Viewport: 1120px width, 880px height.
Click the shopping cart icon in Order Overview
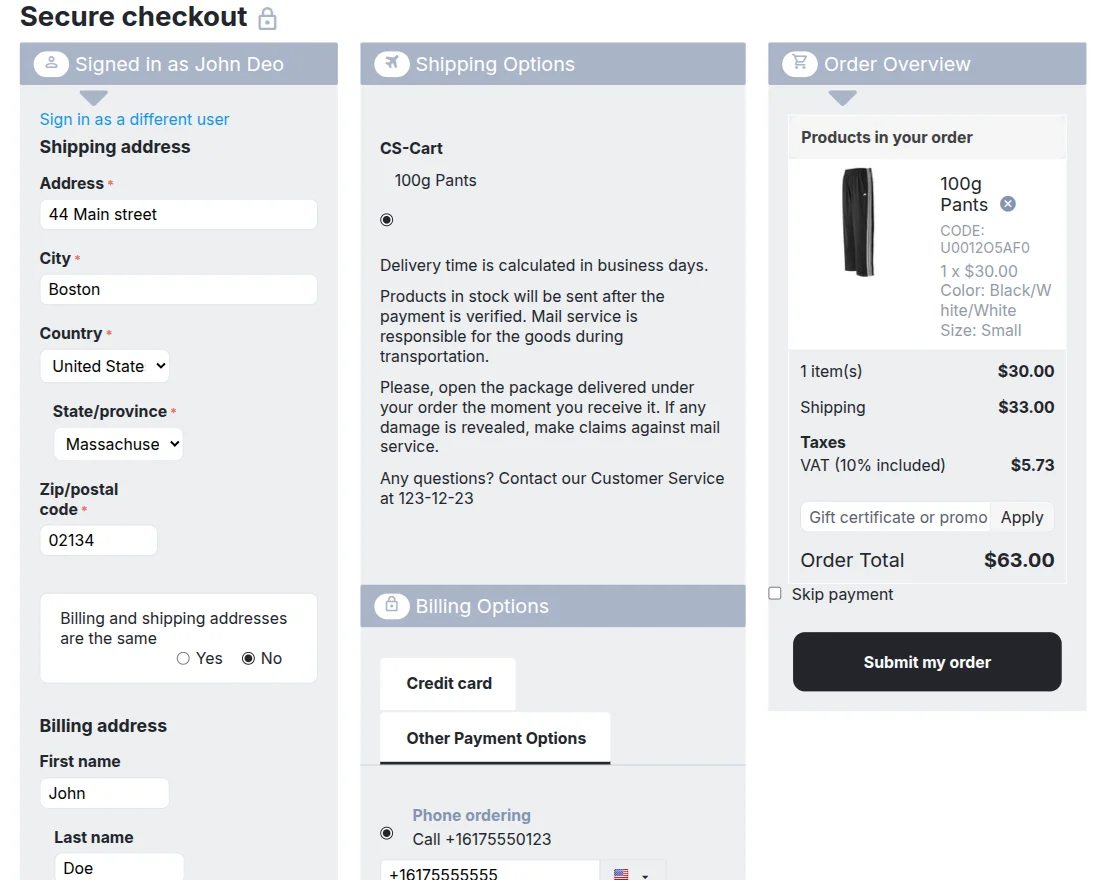click(800, 64)
